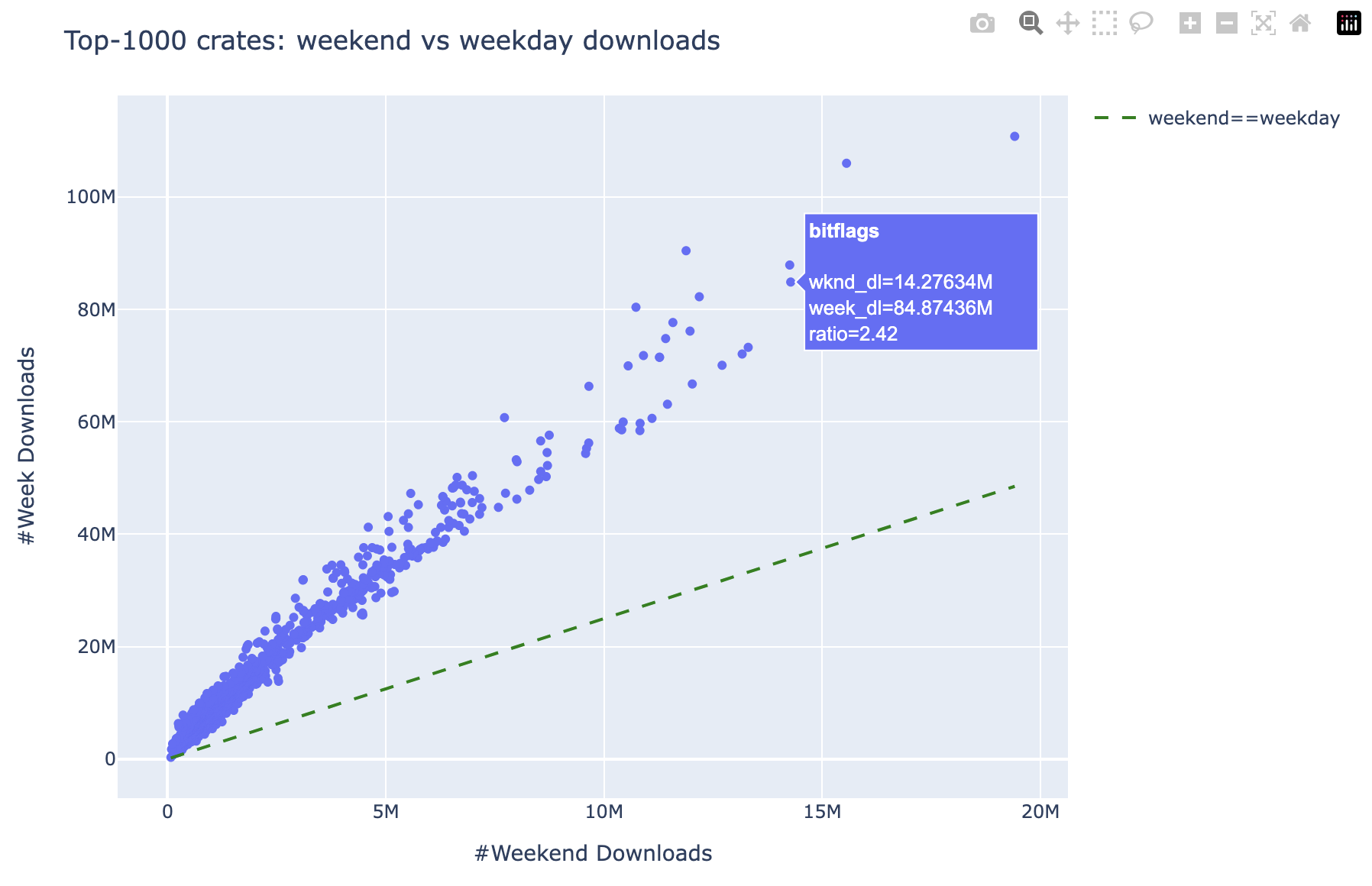Choose the Box Select tool

pyautogui.click(x=1104, y=24)
